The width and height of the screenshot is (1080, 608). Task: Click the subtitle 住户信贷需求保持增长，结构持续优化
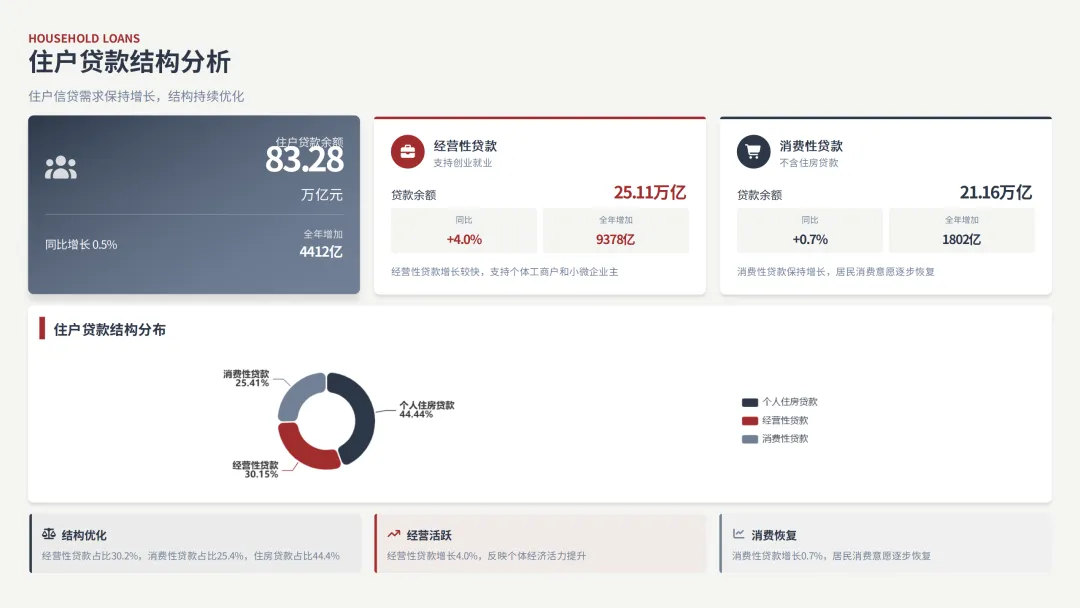[x=136, y=96]
